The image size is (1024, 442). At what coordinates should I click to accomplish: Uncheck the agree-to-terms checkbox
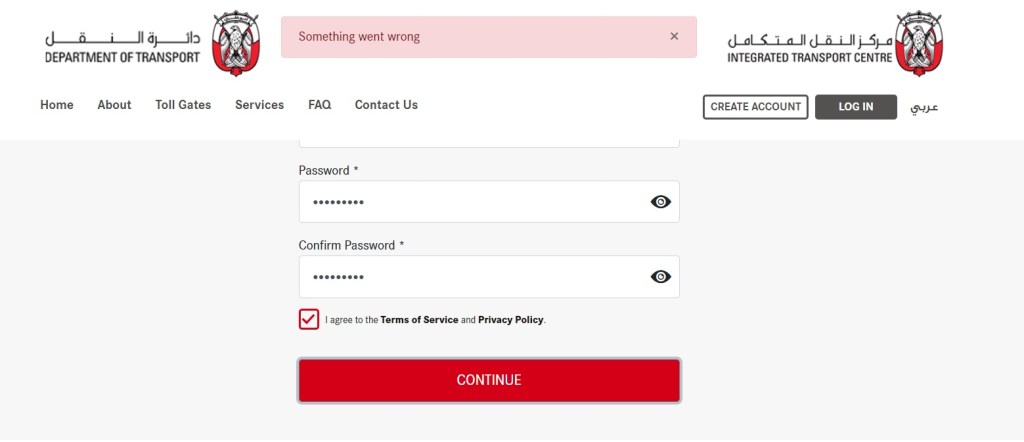coord(308,320)
